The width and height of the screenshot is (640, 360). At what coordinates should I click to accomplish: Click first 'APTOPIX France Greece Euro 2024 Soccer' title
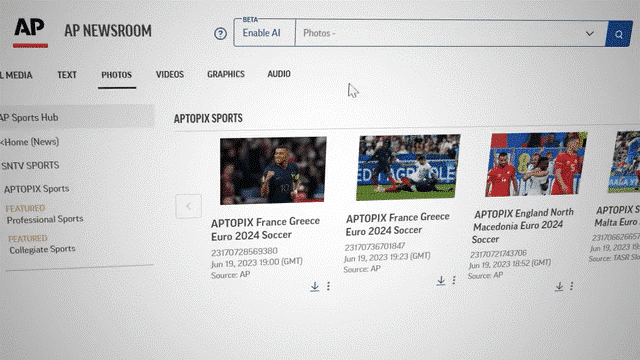click(x=265, y=229)
